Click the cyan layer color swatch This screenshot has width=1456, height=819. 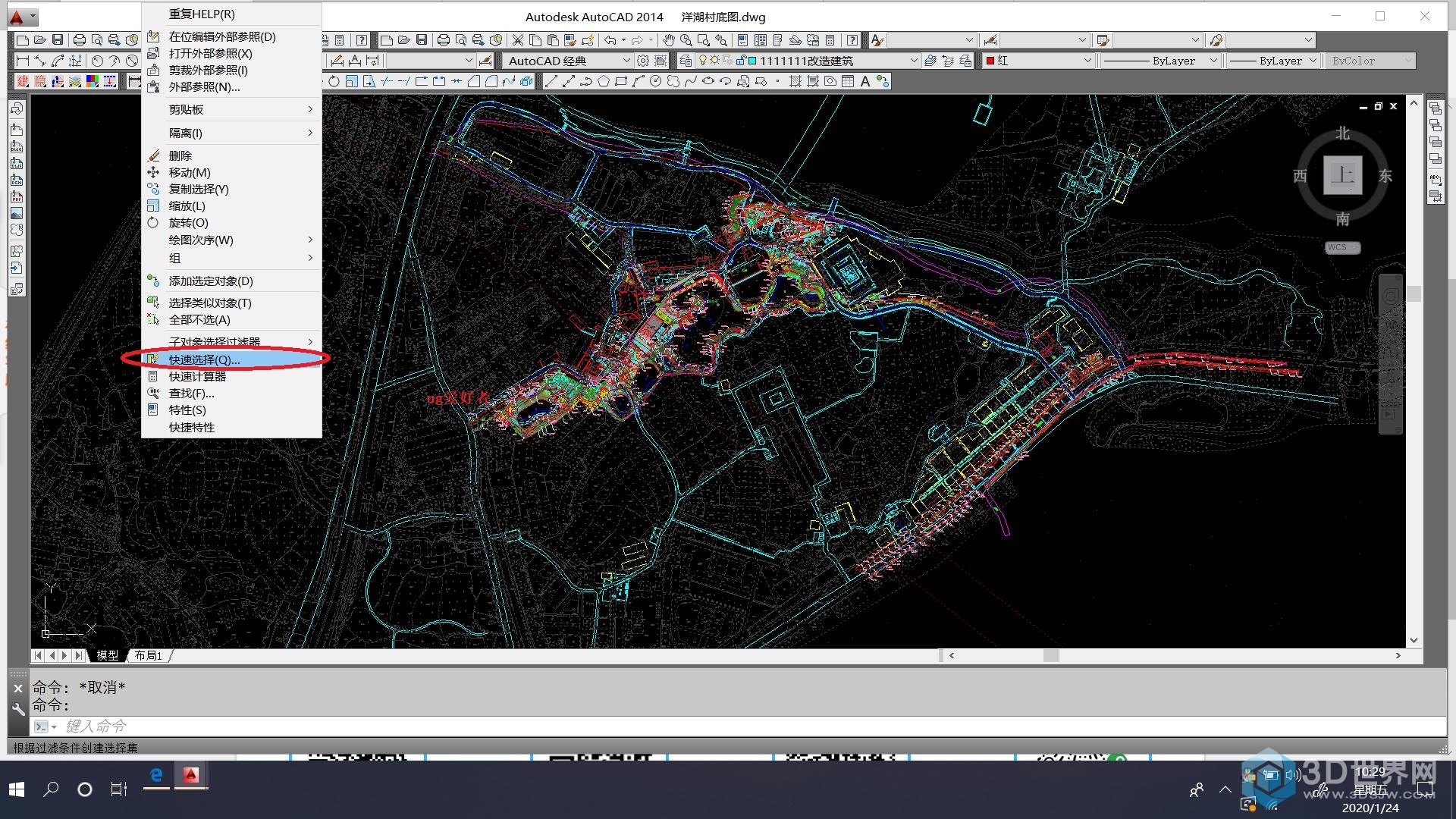click(752, 61)
